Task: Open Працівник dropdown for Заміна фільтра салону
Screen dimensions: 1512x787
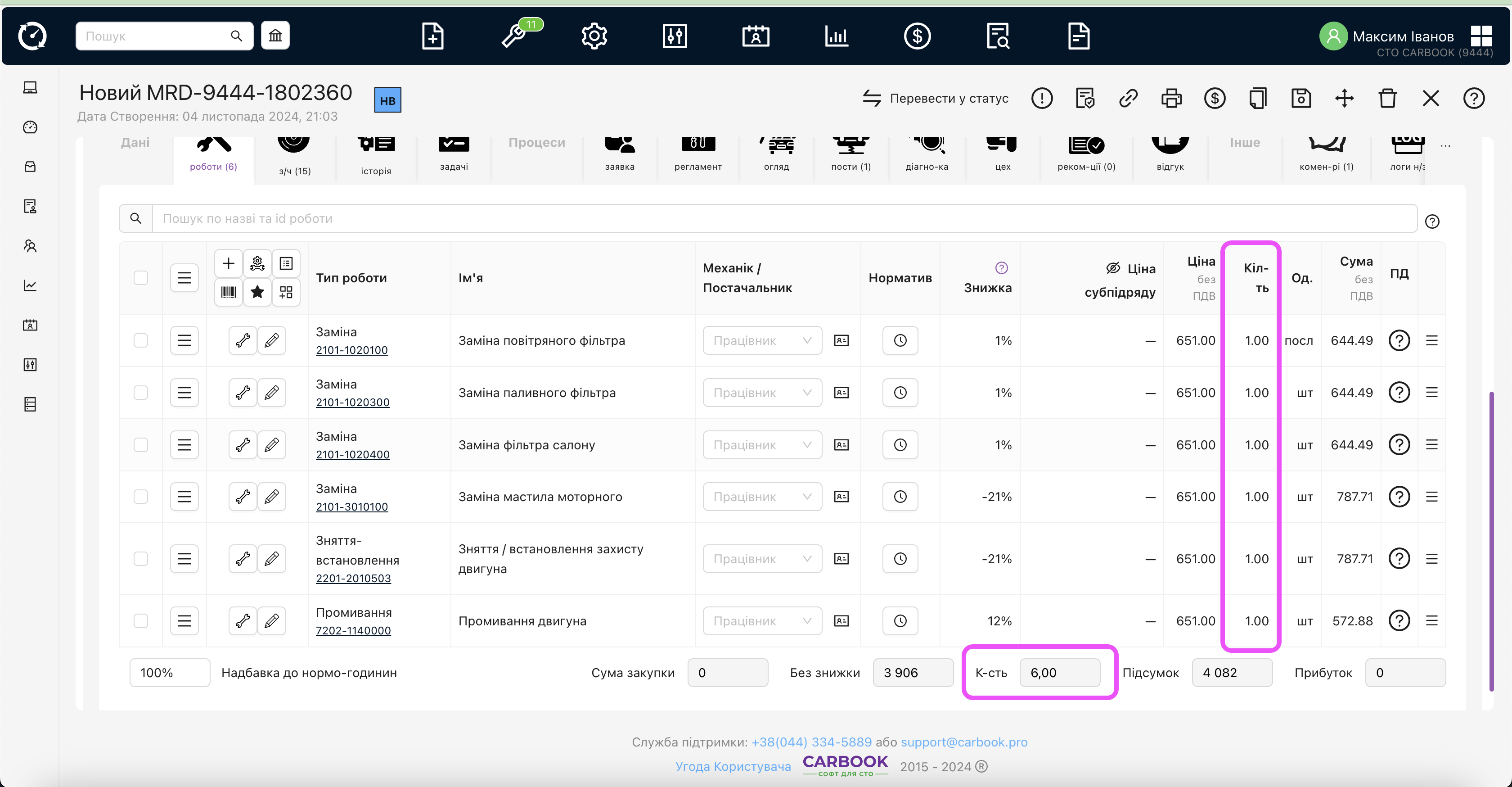Action: pos(762,444)
